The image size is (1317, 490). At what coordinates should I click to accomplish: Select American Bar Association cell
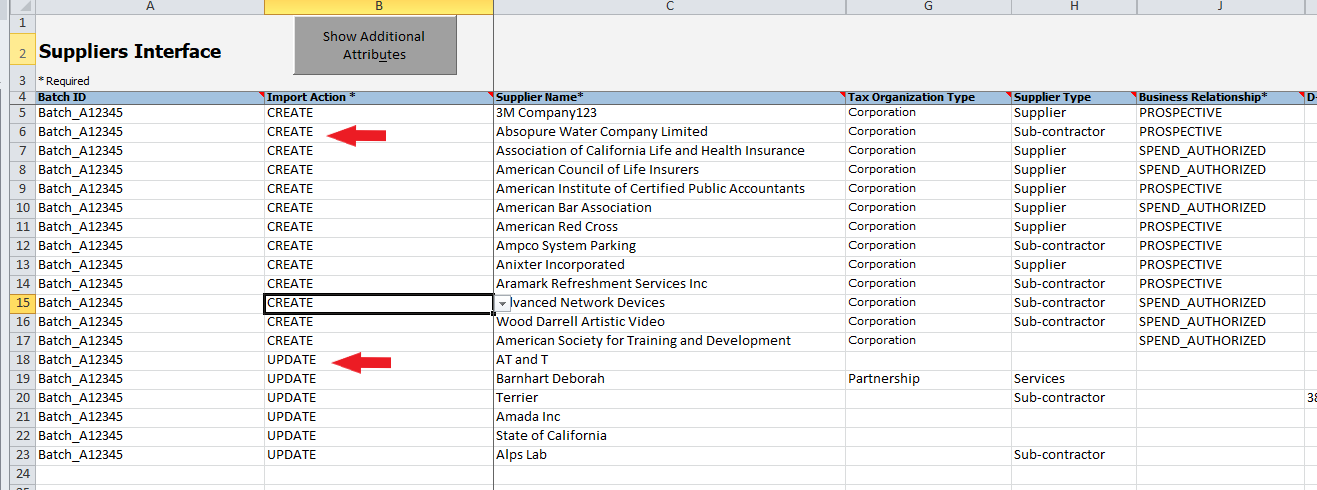(x=670, y=208)
